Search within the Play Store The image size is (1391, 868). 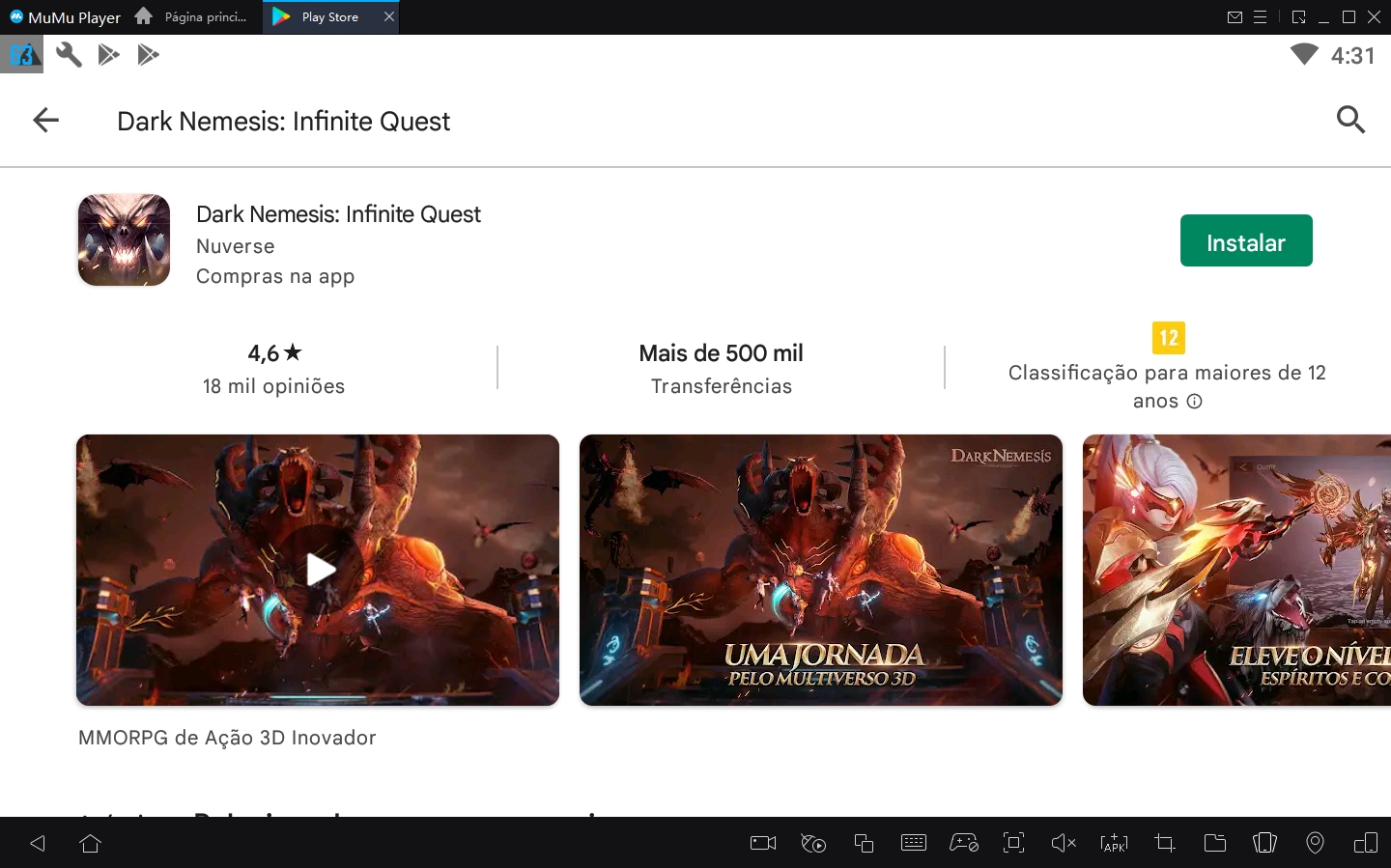1350,120
